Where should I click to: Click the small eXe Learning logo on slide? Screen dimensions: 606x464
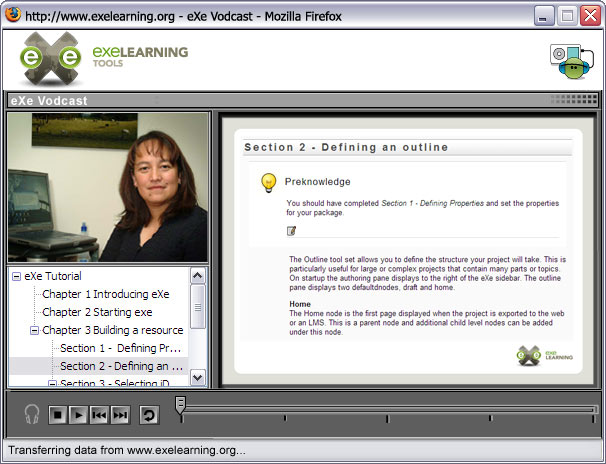(x=545, y=355)
